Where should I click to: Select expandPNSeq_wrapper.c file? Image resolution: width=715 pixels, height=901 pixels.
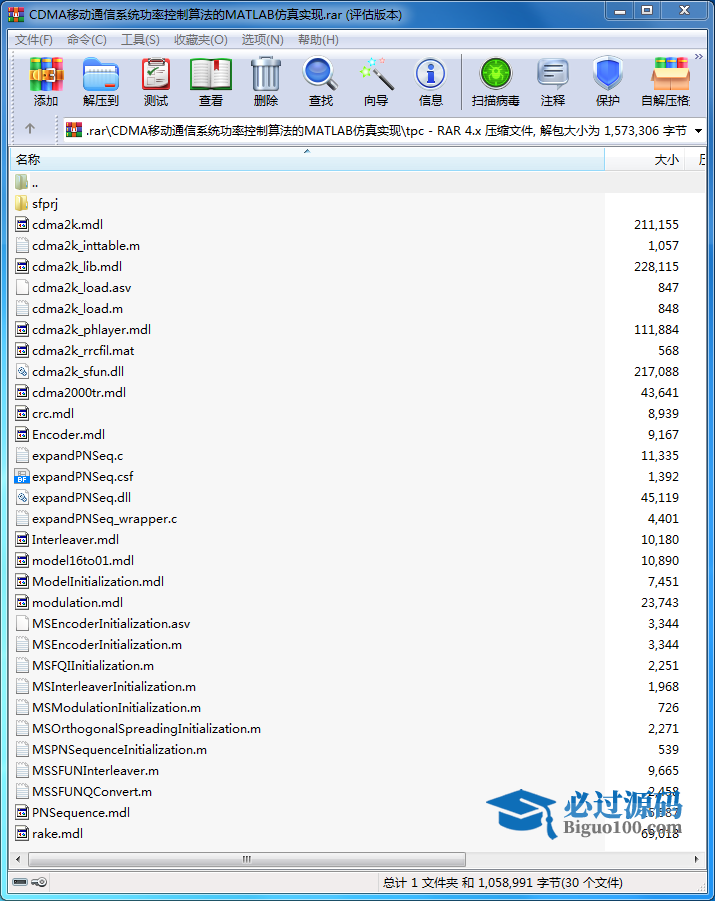105,519
